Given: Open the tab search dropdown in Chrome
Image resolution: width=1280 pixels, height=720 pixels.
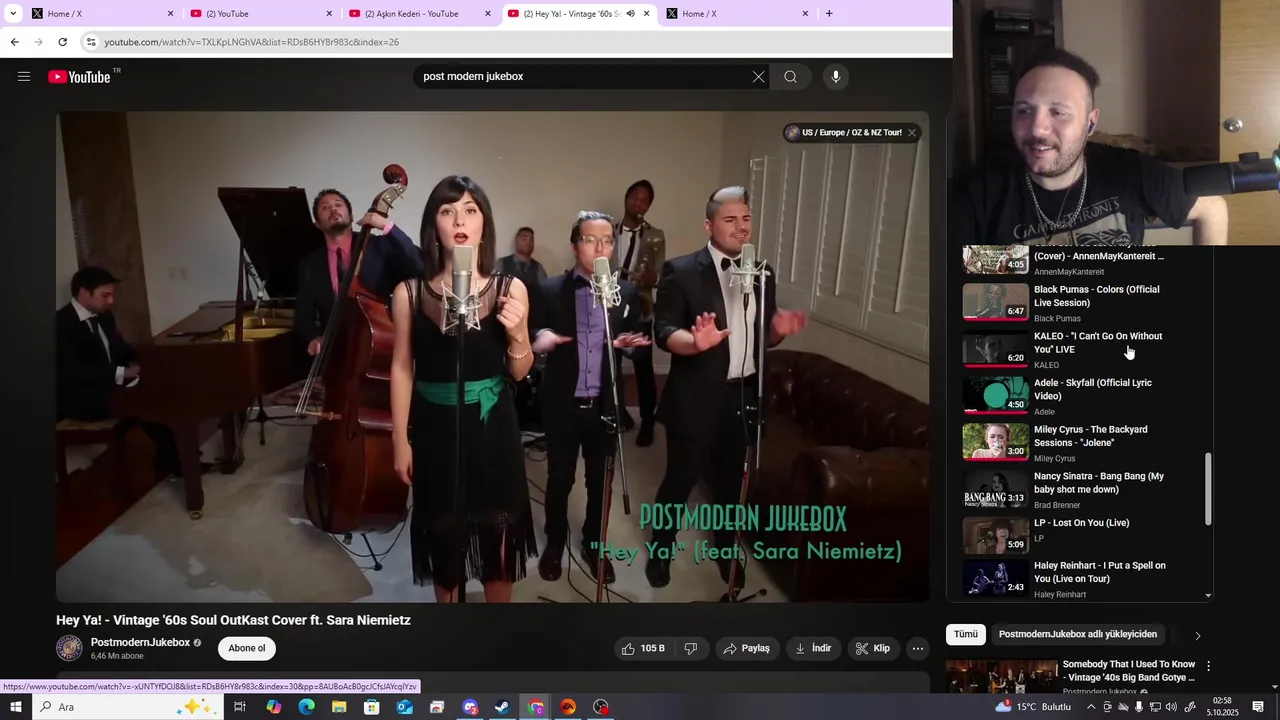Looking at the screenshot, I should 13,13.
